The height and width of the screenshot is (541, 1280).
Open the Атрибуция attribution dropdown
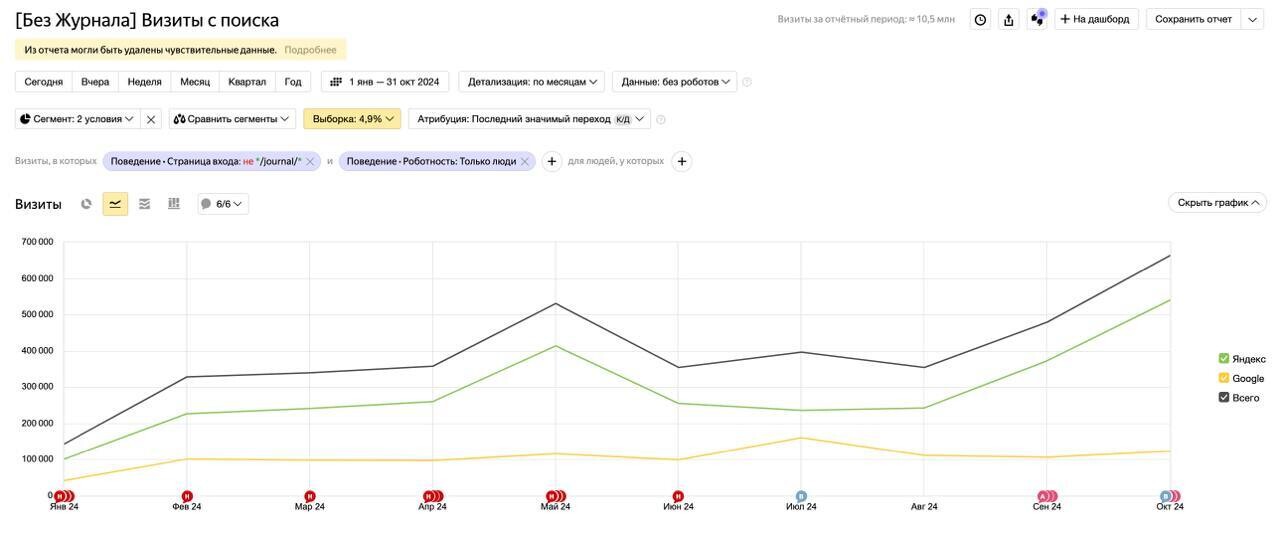click(529, 119)
